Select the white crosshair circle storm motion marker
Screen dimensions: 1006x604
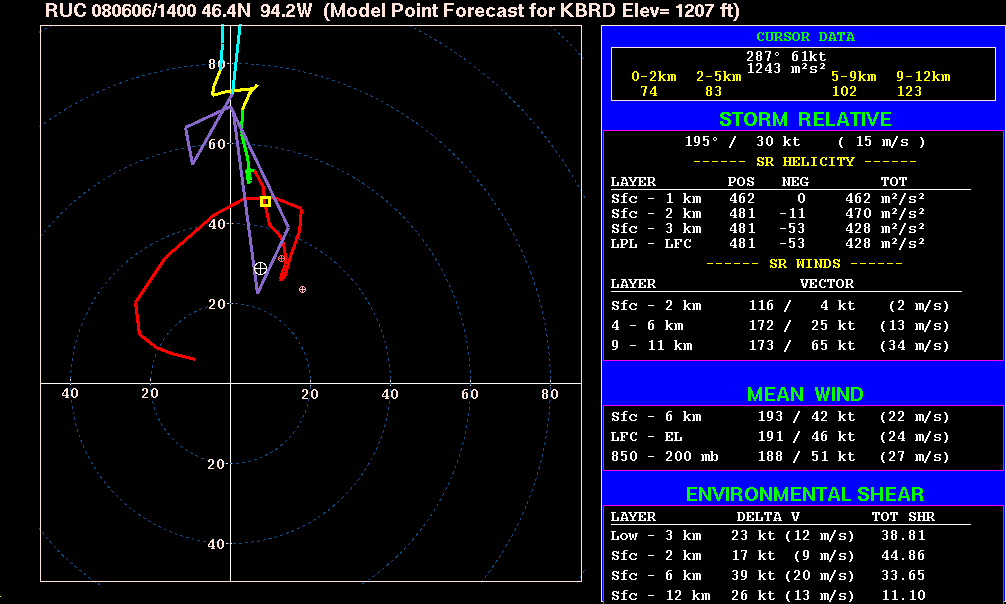point(260,268)
